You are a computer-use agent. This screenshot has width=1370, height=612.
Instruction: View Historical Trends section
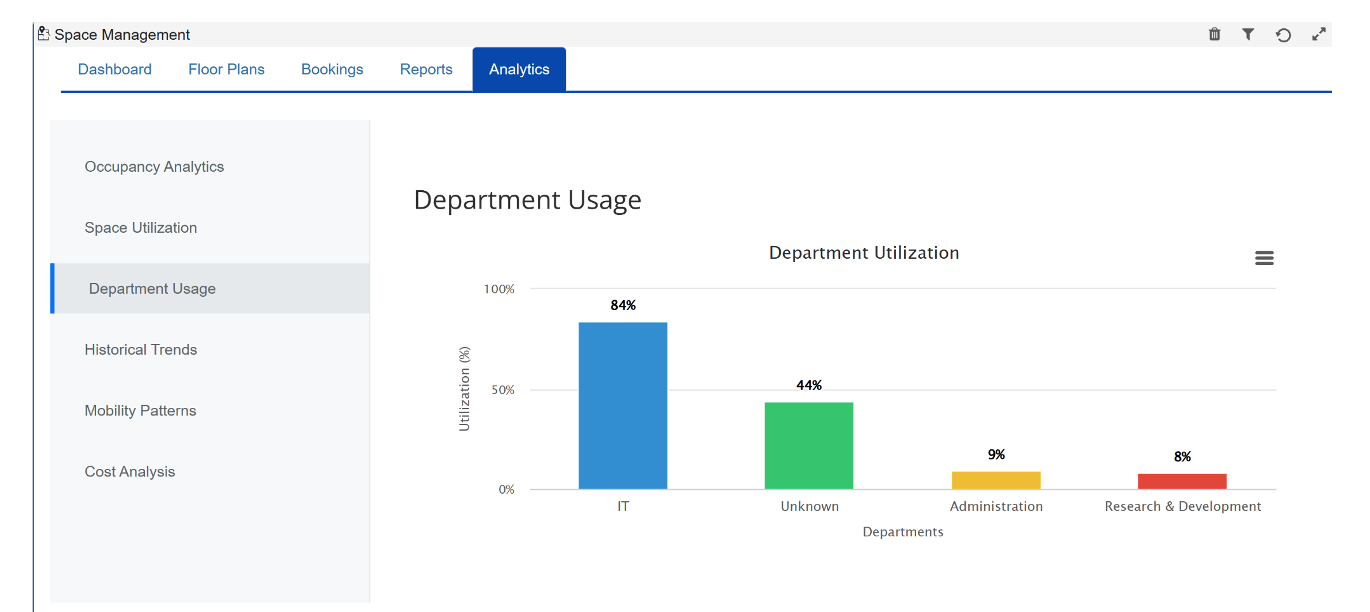pos(141,350)
